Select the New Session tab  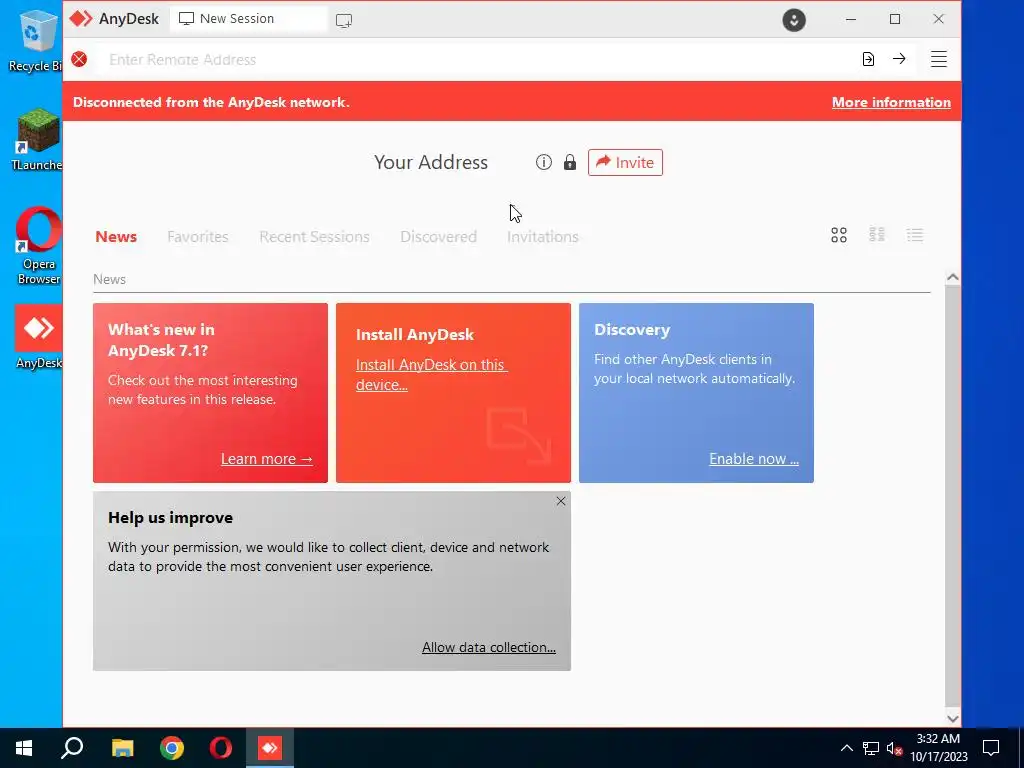tap(248, 19)
